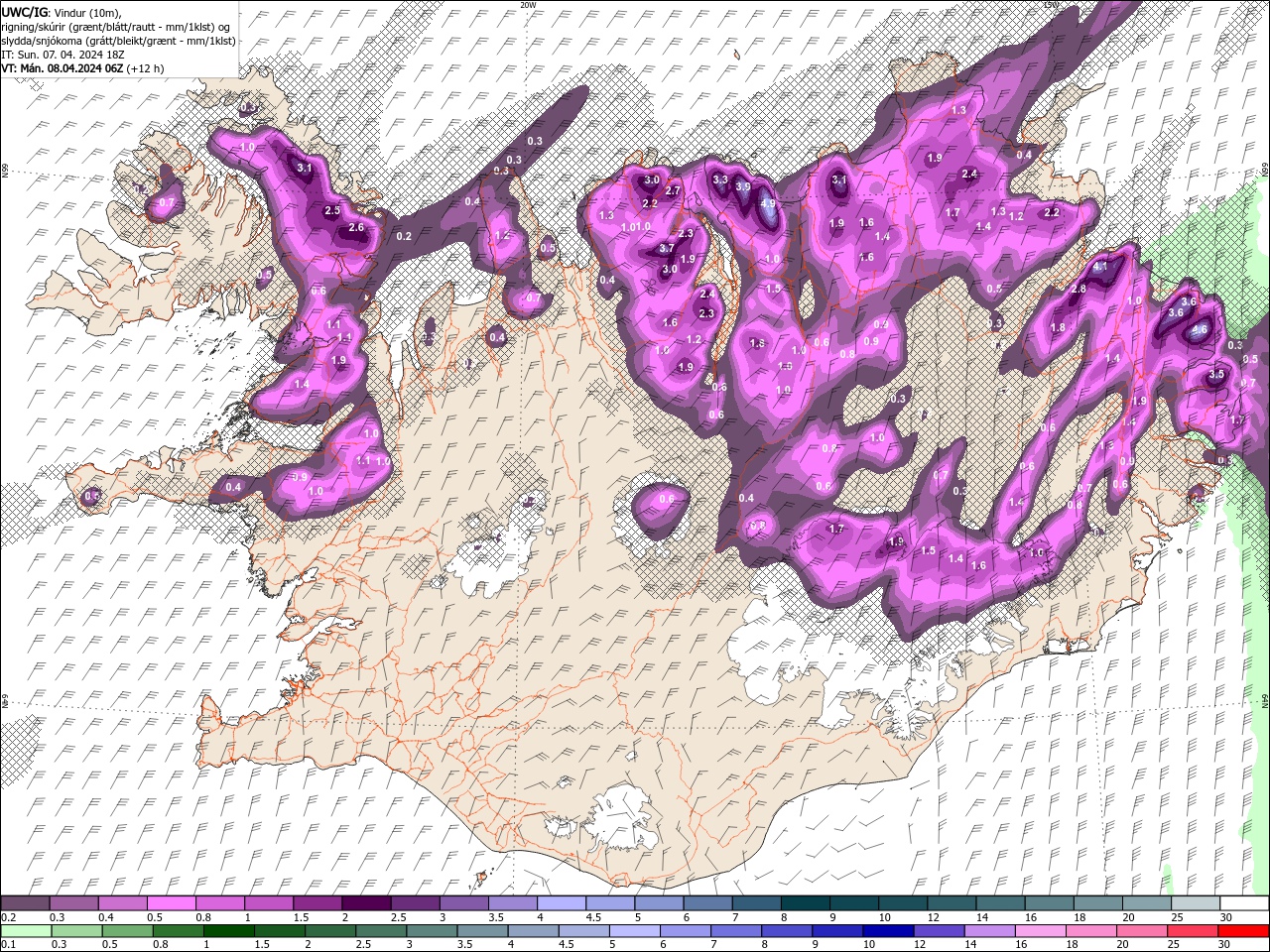The image size is (1270, 952).
Task: Click the 2.5 value in the Westfjords
Action: [332, 210]
